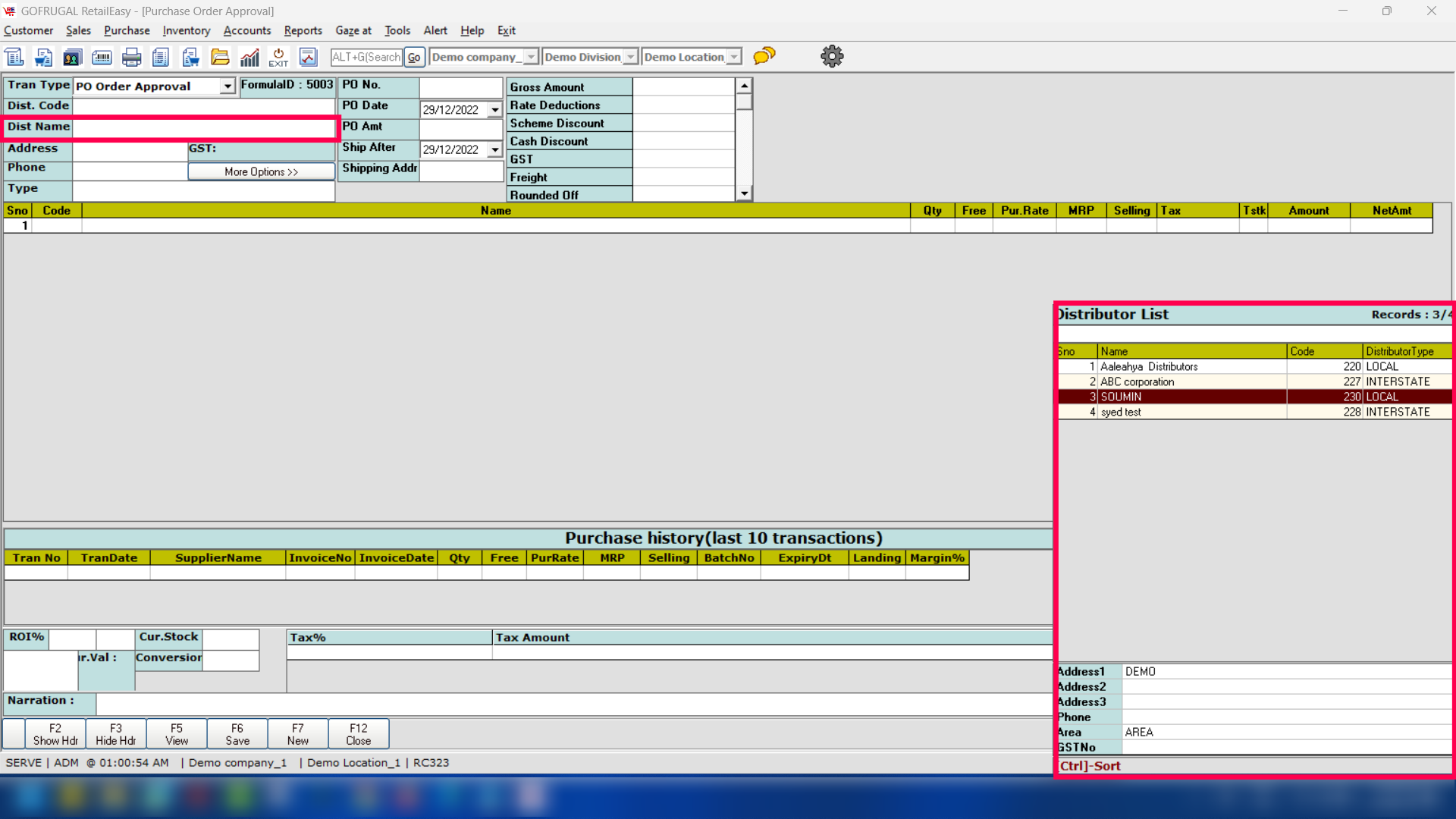This screenshot has width=1456, height=819.
Task: Click the line graph report icon
Action: tap(308, 57)
